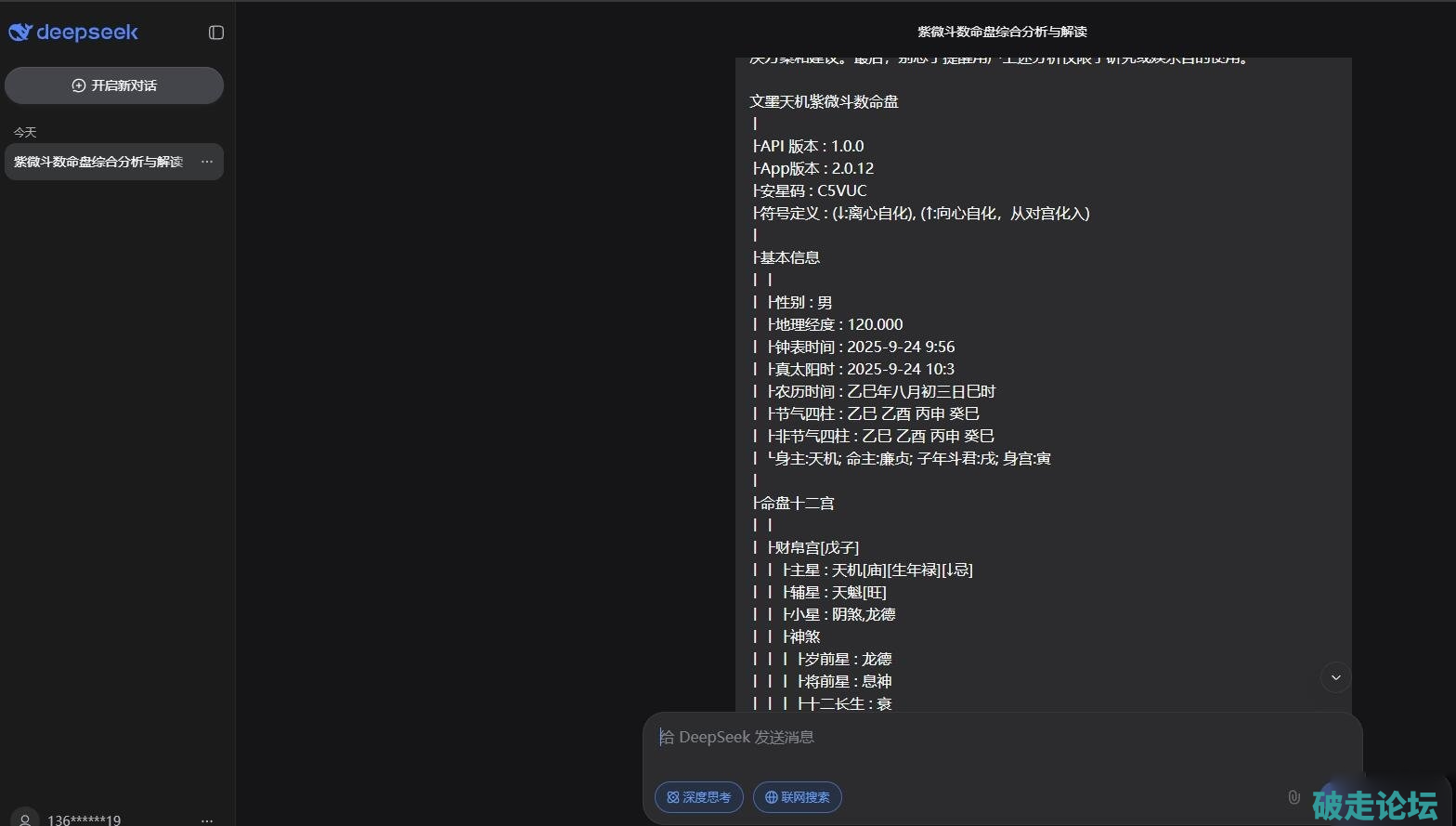The width and height of the screenshot is (1456, 826).
Task: Click the 今天 section label in sidebar
Action: [25, 132]
